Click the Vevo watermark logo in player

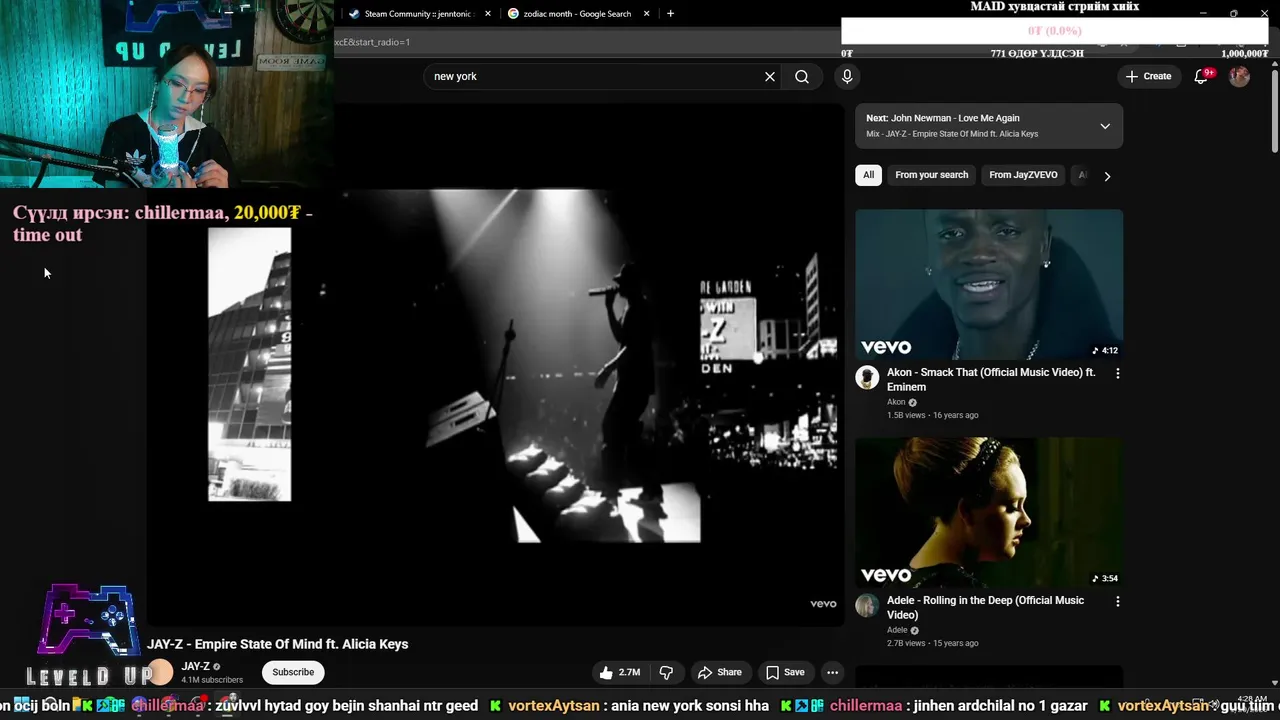click(823, 603)
